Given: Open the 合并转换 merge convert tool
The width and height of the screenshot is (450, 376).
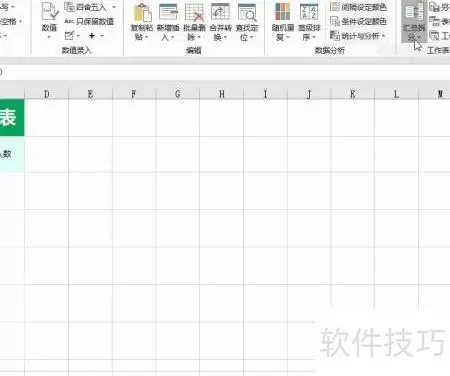Looking at the screenshot, I should tap(220, 22).
